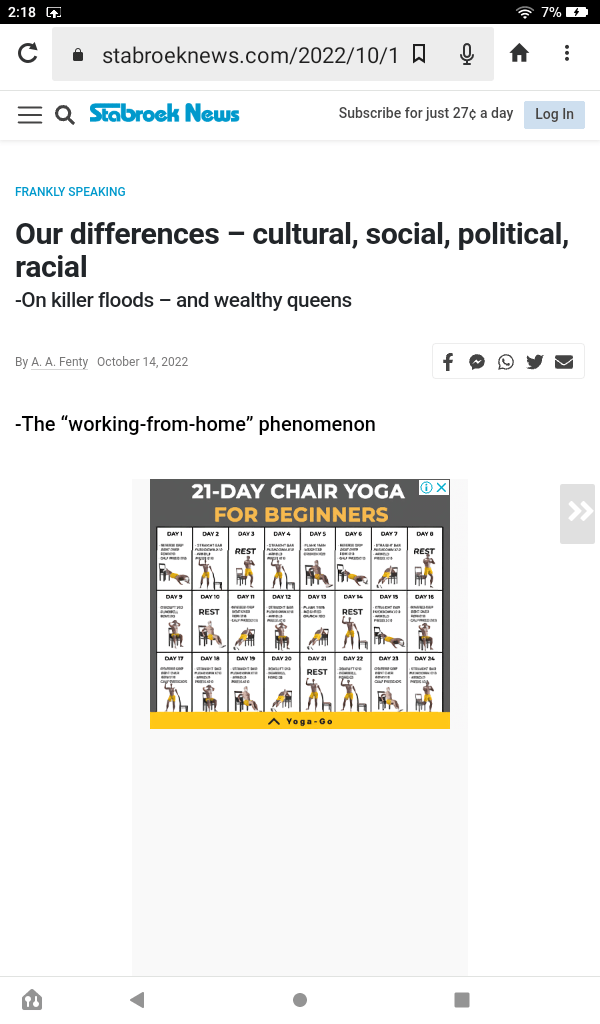The image size is (600, 1024).
Task: Reload the page with the refresh icon
Action: (27, 53)
